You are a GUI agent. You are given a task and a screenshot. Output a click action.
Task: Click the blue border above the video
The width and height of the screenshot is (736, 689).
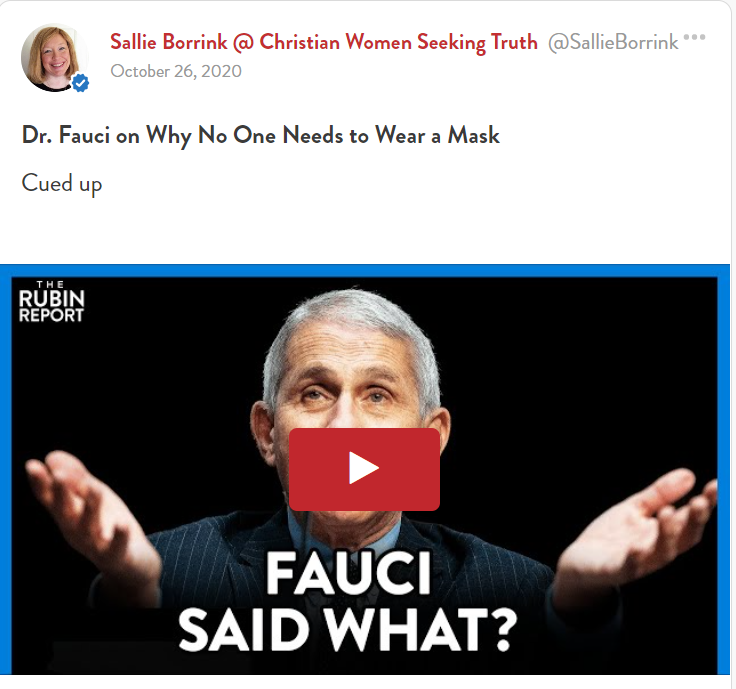364,271
